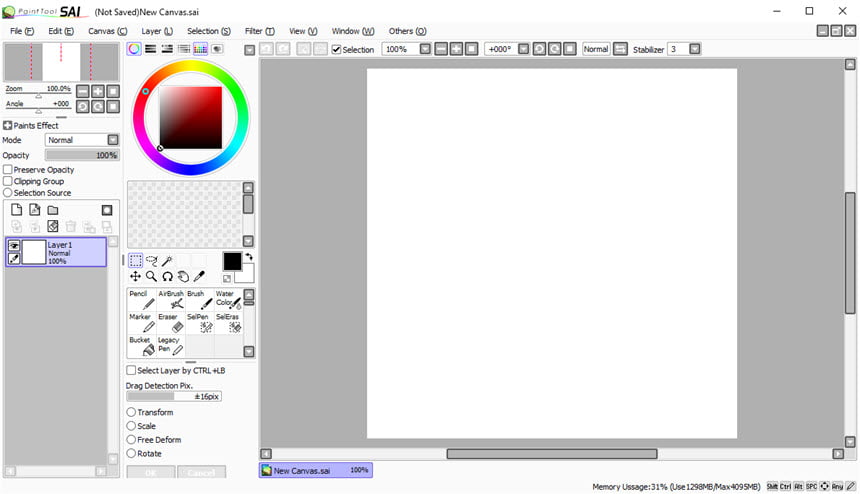The width and height of the screenshot is (860, 494).
Task: Click the navigator canvas thumbnail
Action: click(x=61, y=62)
